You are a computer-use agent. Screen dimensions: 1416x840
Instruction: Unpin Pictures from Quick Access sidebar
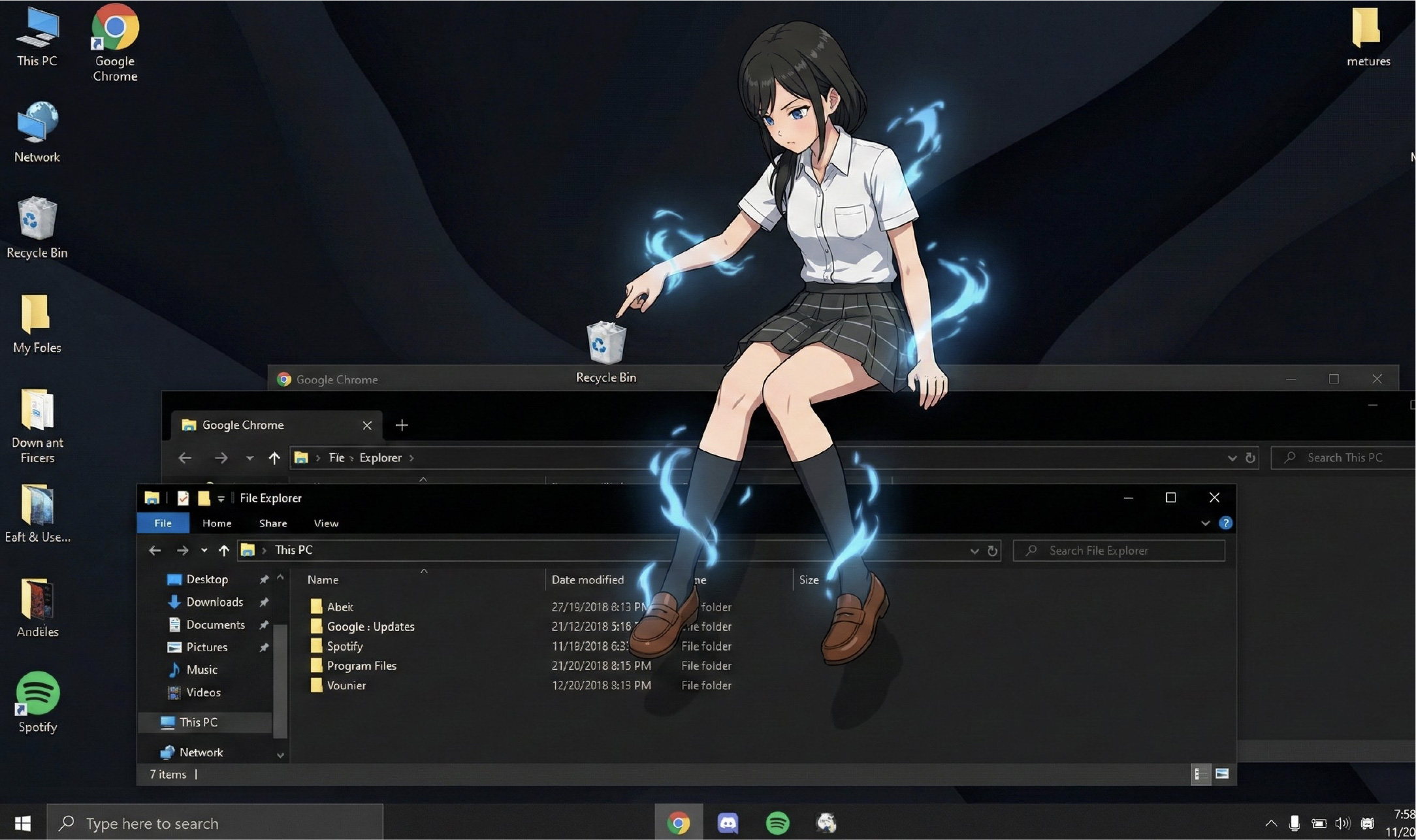(x=264, y=647)
